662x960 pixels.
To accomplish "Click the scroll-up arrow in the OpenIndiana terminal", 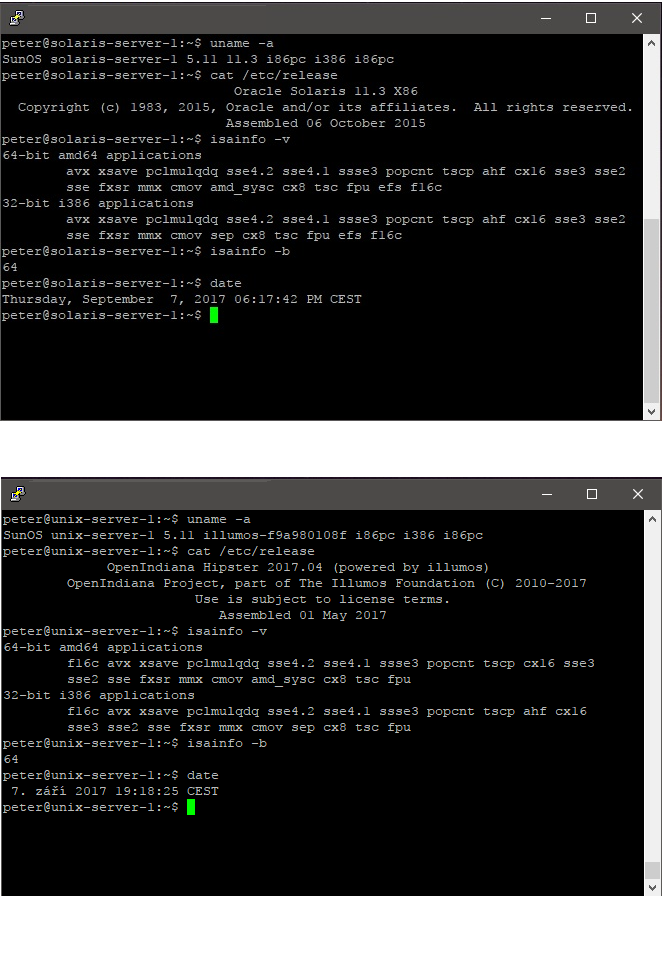I will (x=652, y=519).
